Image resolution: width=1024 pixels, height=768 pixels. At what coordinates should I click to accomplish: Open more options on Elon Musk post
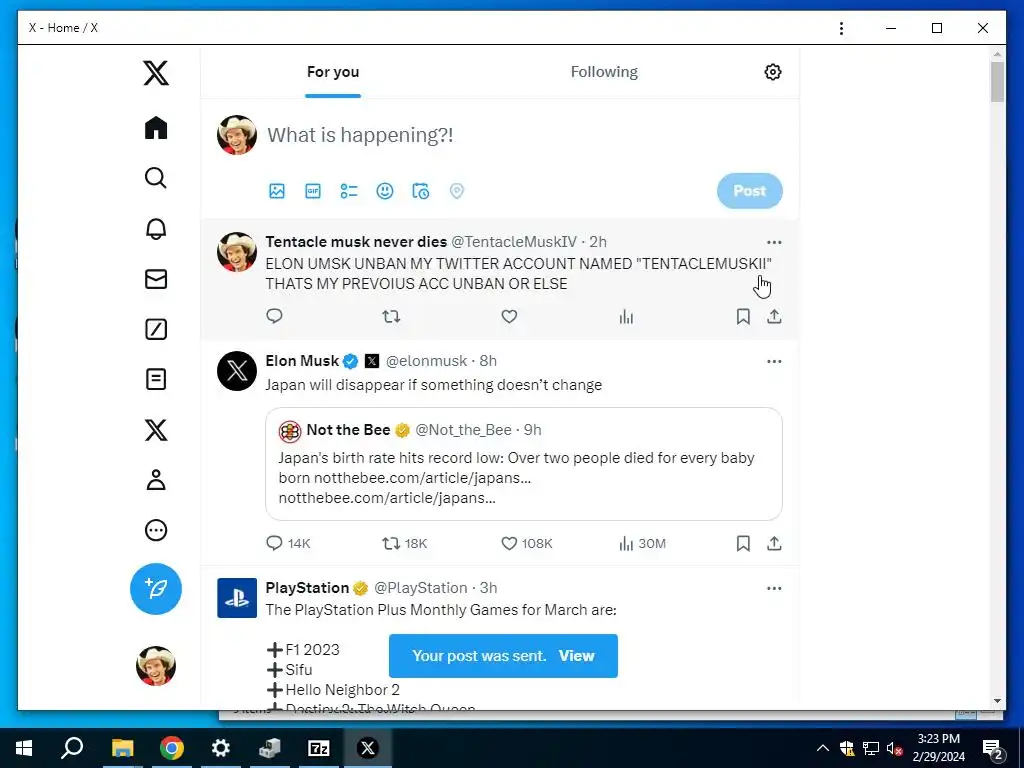coord(774,361)
